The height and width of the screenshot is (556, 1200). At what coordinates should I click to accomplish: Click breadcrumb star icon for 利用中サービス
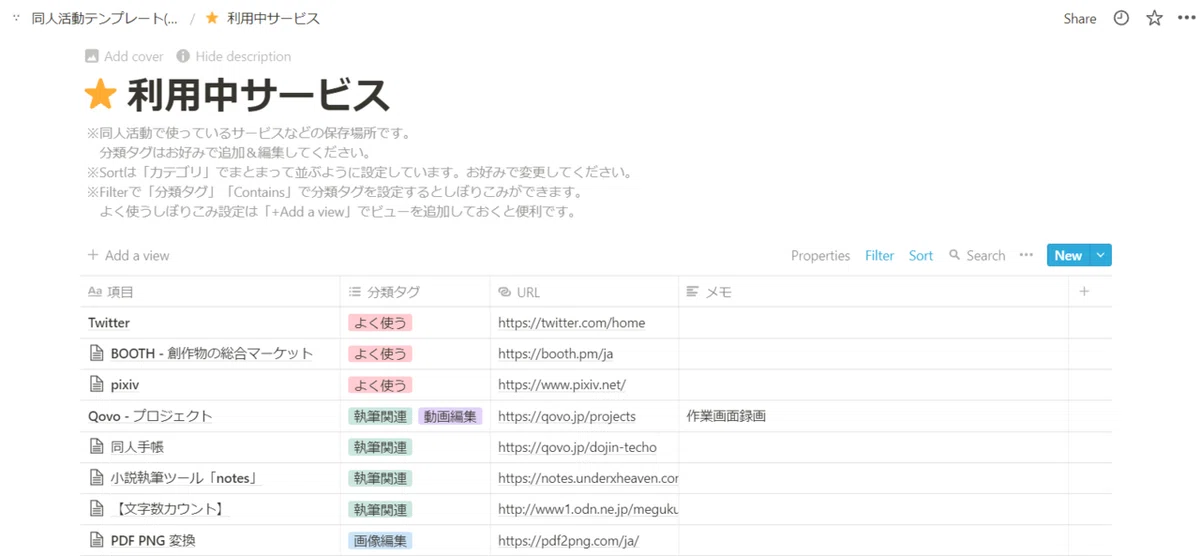coord(212,18)
